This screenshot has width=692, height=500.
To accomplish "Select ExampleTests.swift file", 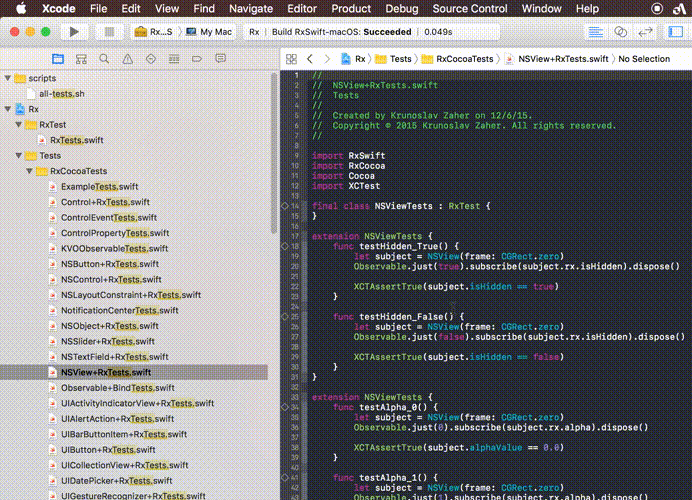I will [x=99, y=186].
